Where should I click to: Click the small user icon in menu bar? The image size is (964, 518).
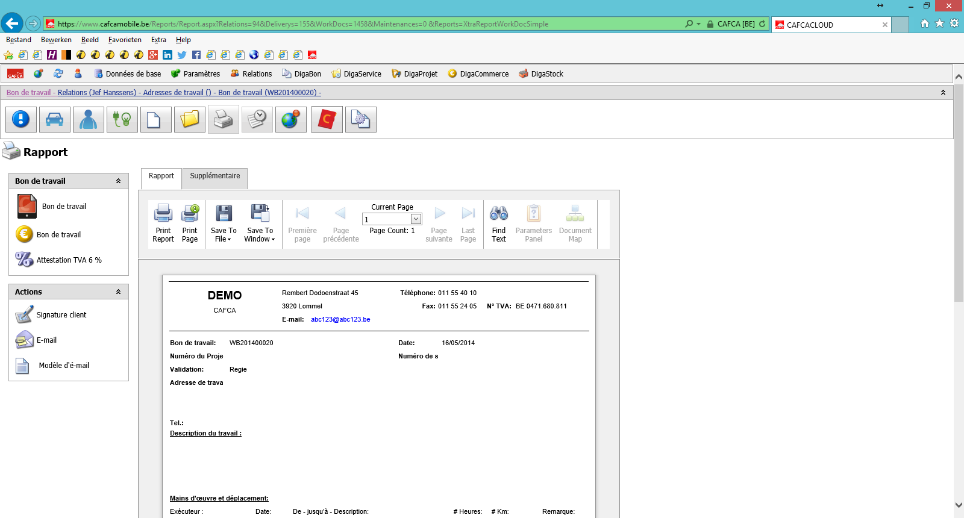[x=78, y=74]
